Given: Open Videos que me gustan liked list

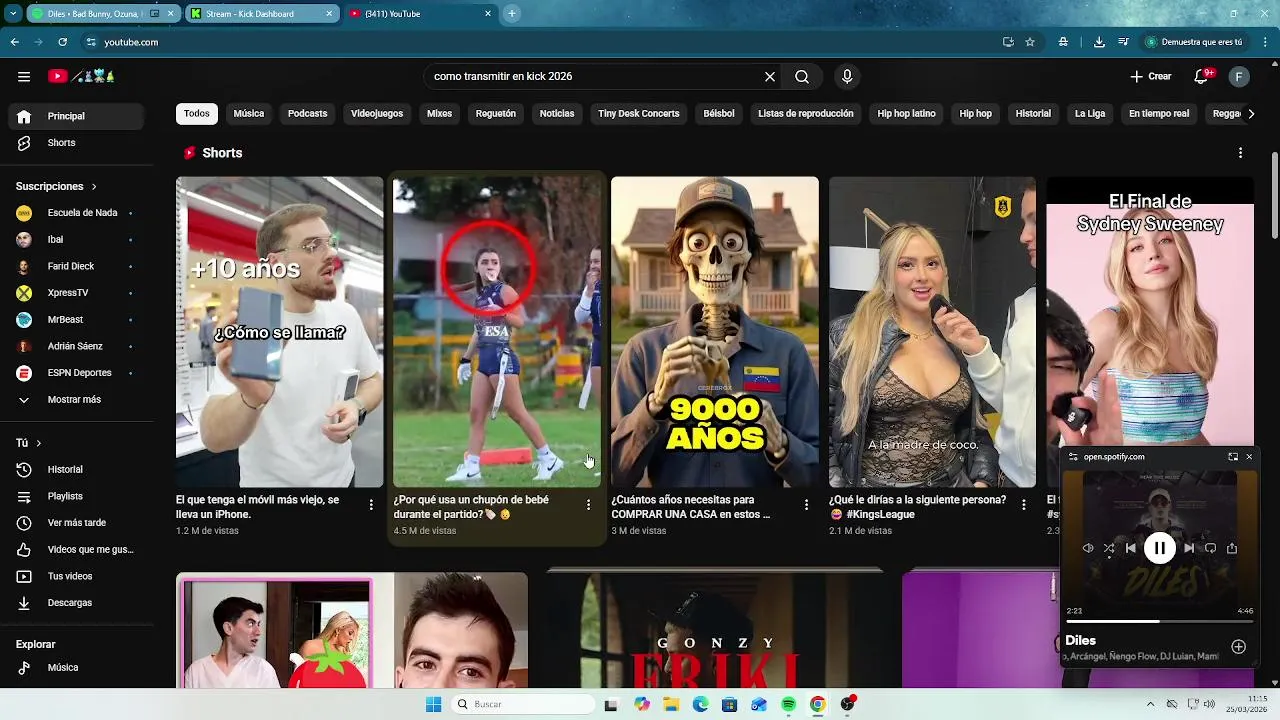Looking at the screenshot, I should [74, 550].
